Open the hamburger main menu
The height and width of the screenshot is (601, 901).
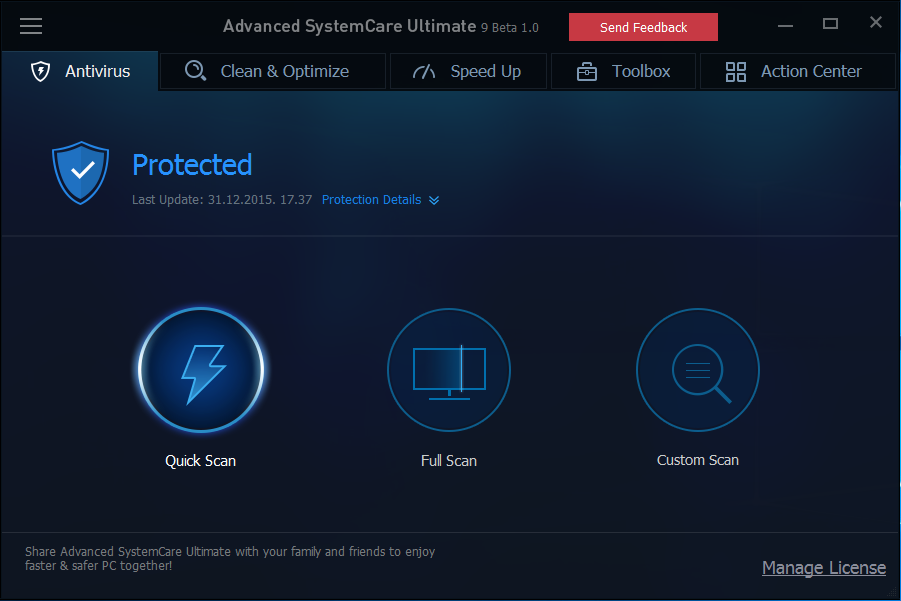click(31, 26)
